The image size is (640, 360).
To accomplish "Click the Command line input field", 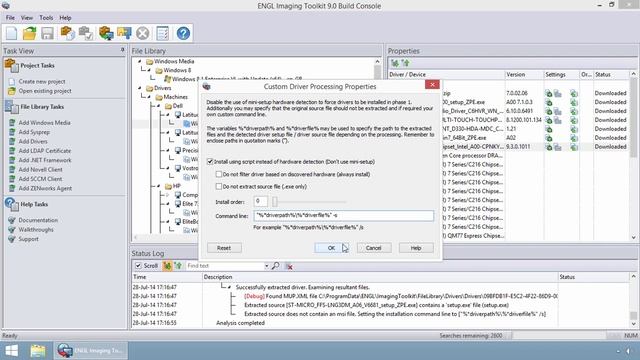I will click(344, 216).
